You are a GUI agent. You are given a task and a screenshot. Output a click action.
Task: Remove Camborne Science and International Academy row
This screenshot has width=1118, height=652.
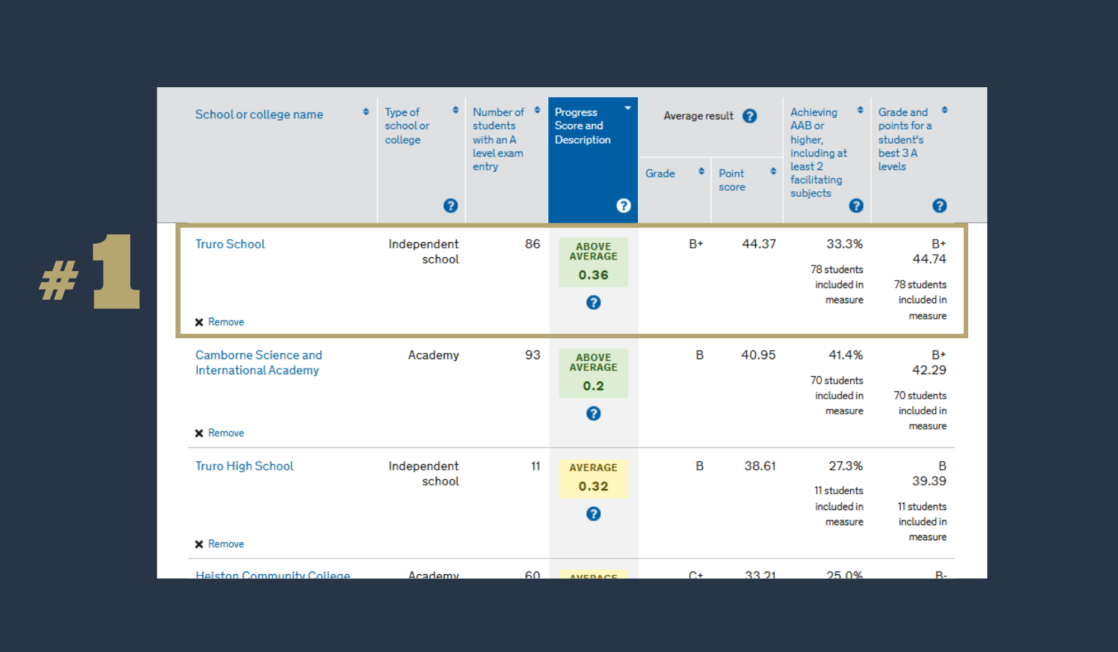220,433
